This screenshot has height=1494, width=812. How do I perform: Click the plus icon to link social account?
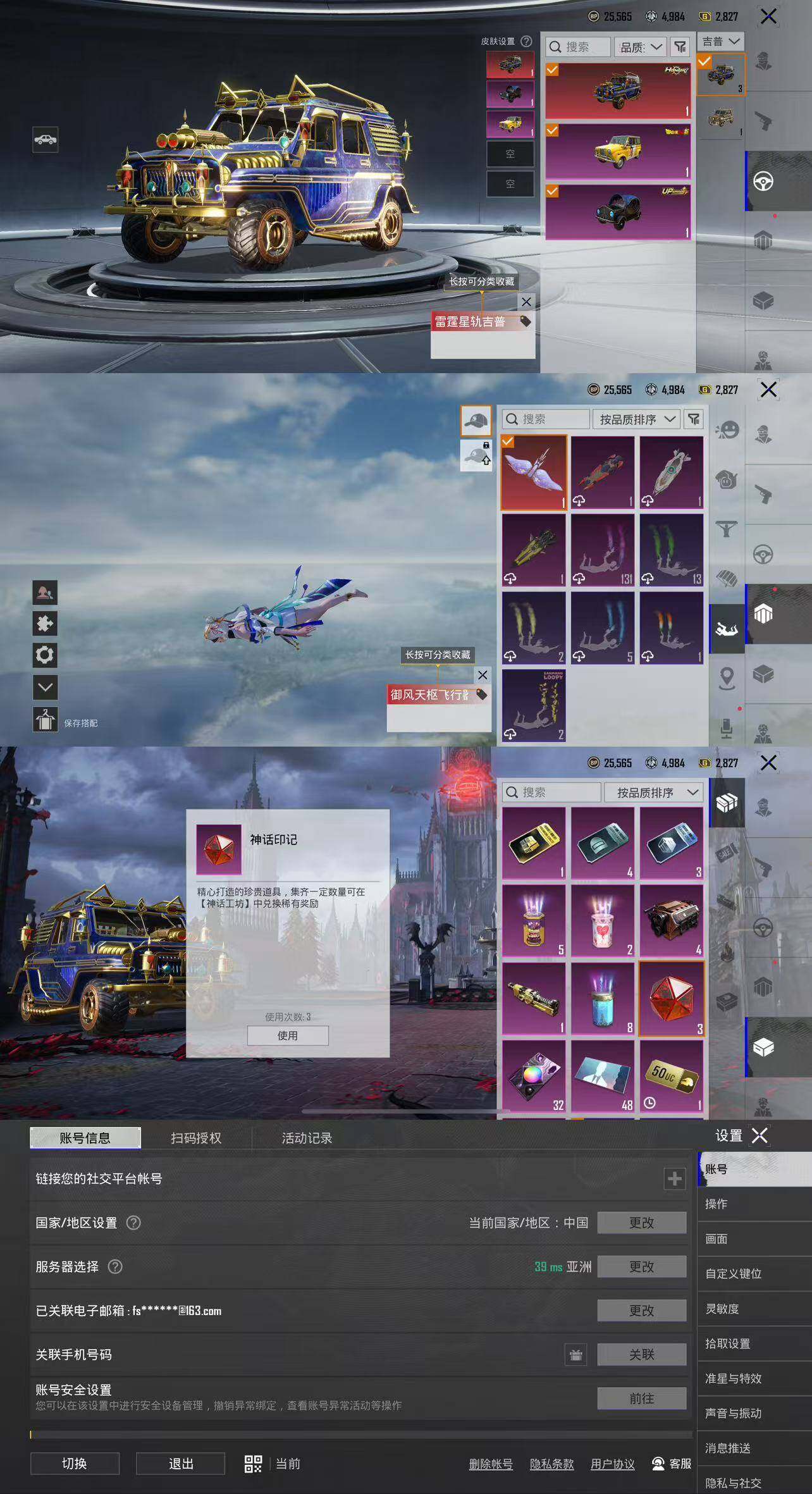[675, 1178]
